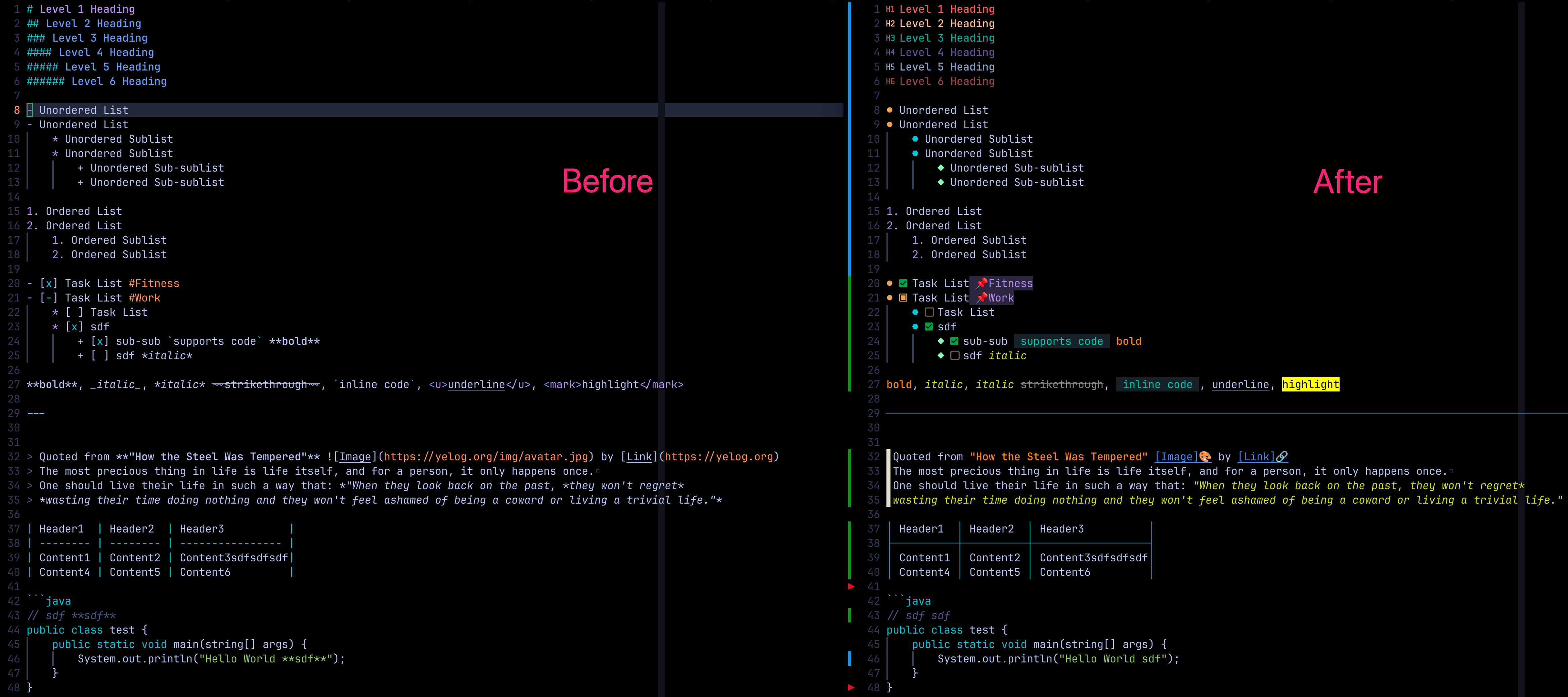Click the H1 icon before Level 1 Heading

pos(890,9)
